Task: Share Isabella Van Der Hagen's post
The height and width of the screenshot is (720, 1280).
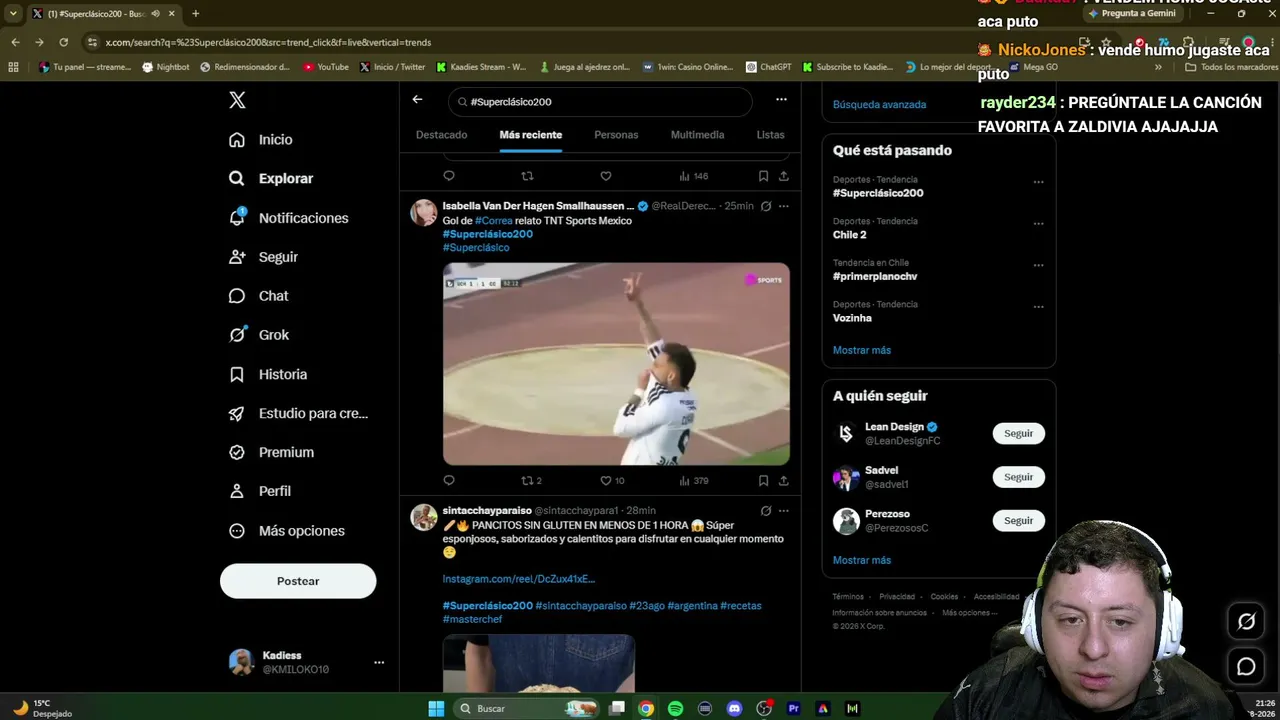Action: [784, 481]
